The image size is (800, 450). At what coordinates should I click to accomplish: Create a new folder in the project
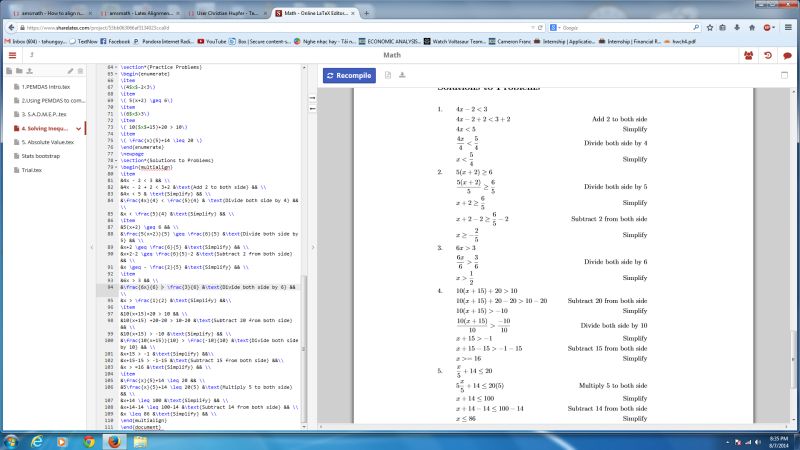pyautogui.click(x=19, y=71)
